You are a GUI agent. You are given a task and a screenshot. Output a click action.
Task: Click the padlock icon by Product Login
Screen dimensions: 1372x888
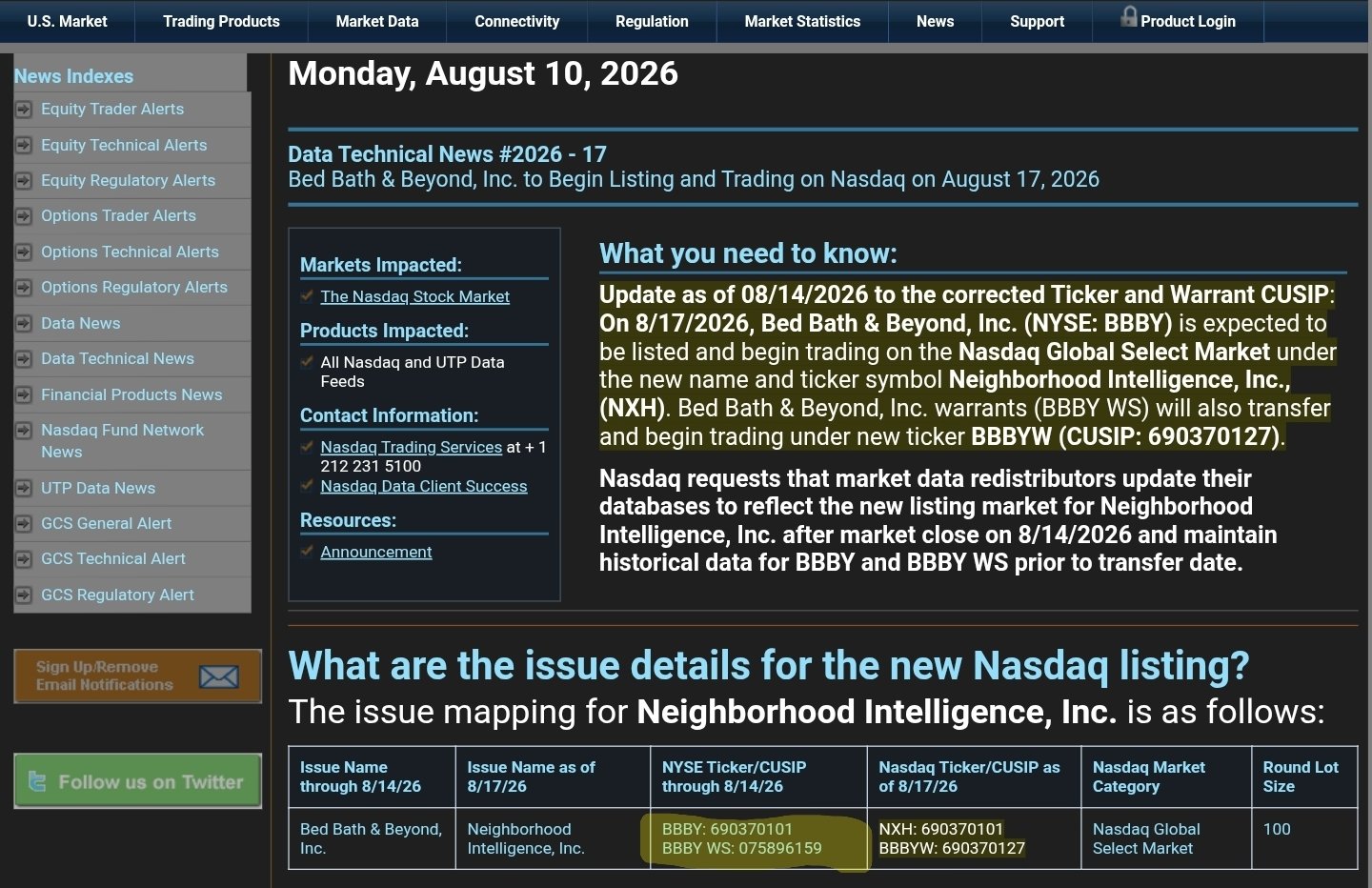(1129, 16)
